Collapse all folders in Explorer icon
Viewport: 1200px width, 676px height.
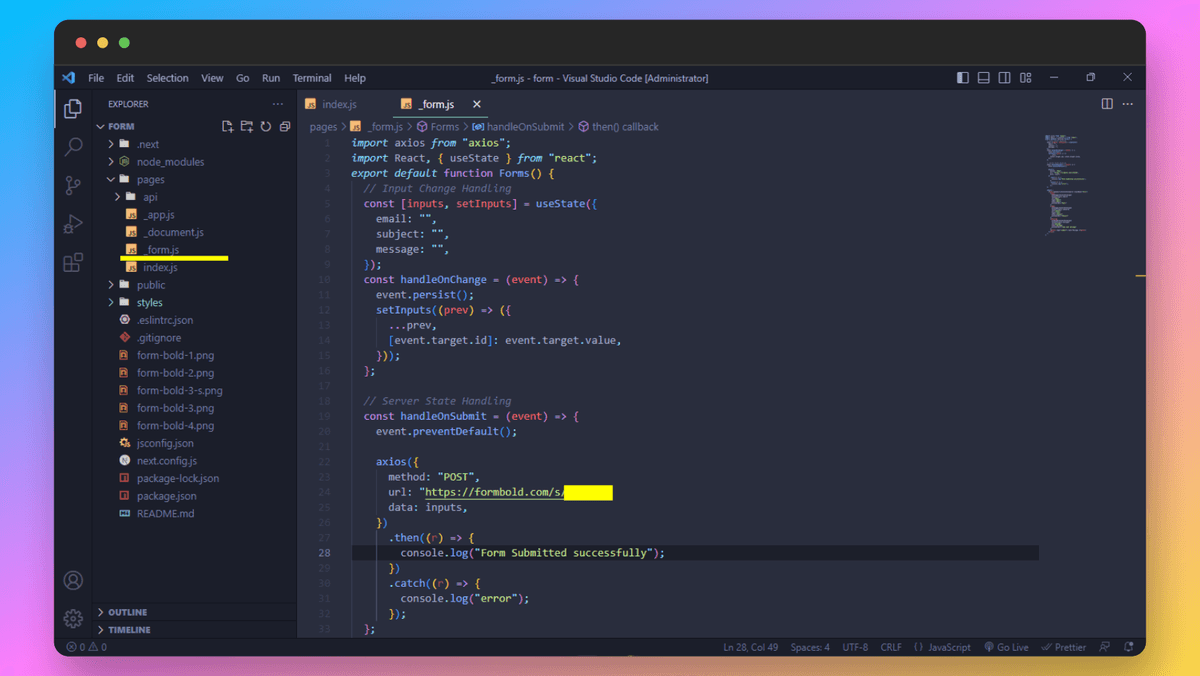click(x=285, y=127)
